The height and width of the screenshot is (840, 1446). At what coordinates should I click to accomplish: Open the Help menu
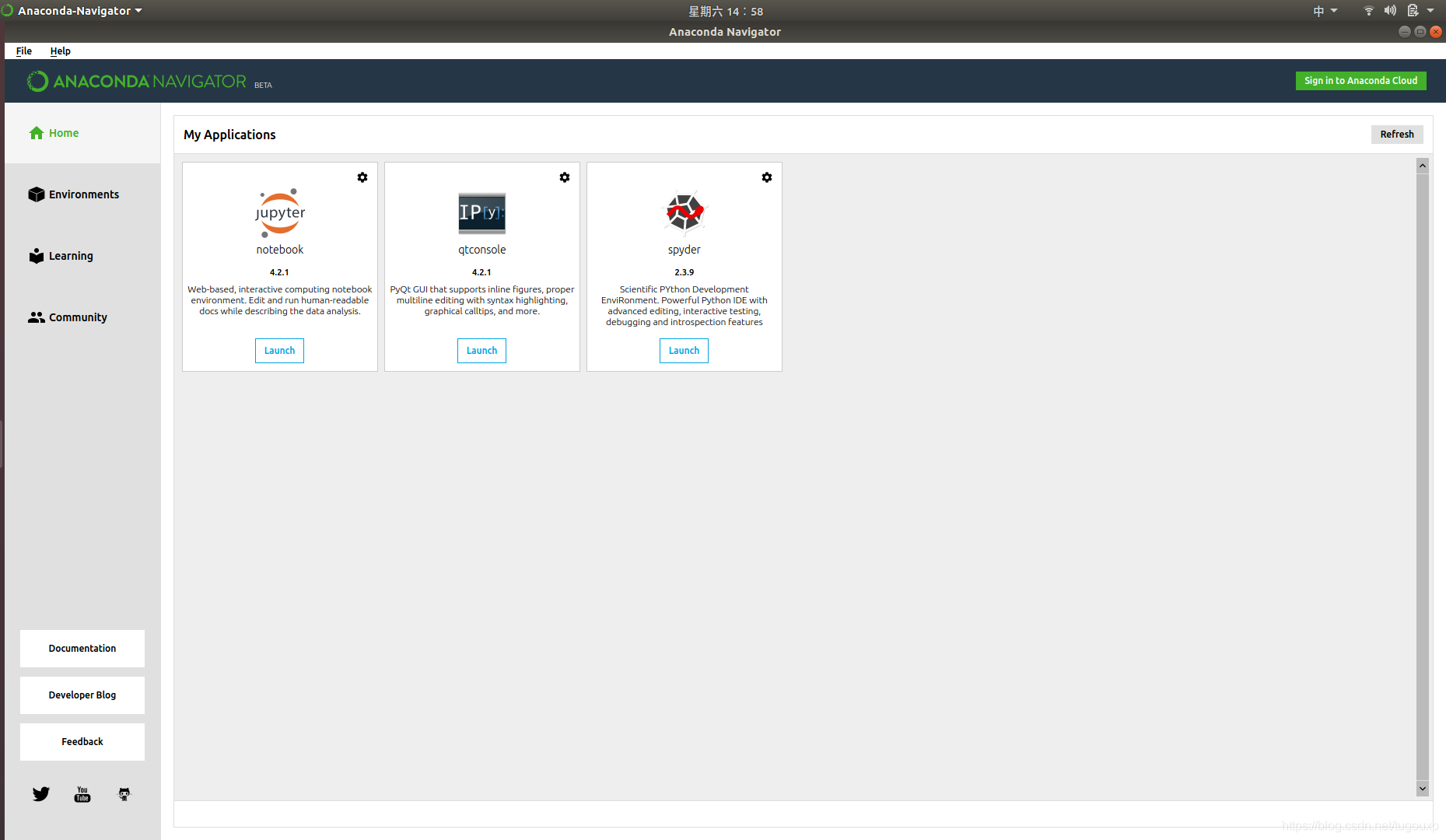click(60, 51)
